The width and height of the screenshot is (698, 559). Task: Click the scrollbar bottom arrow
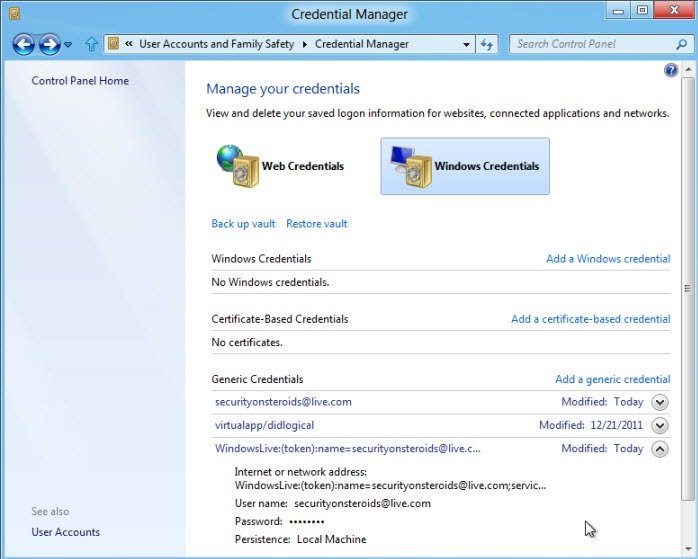tap(688, 550)
